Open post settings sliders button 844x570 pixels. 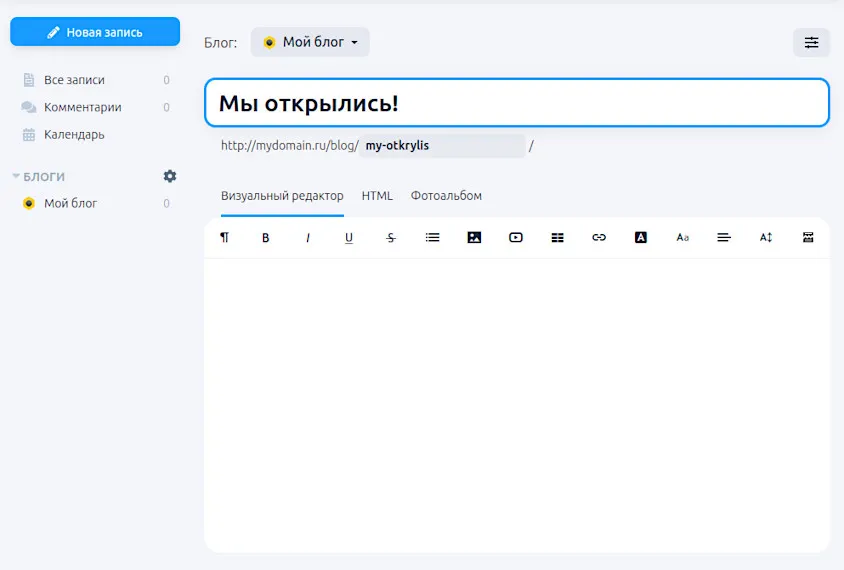pos(811,43)
